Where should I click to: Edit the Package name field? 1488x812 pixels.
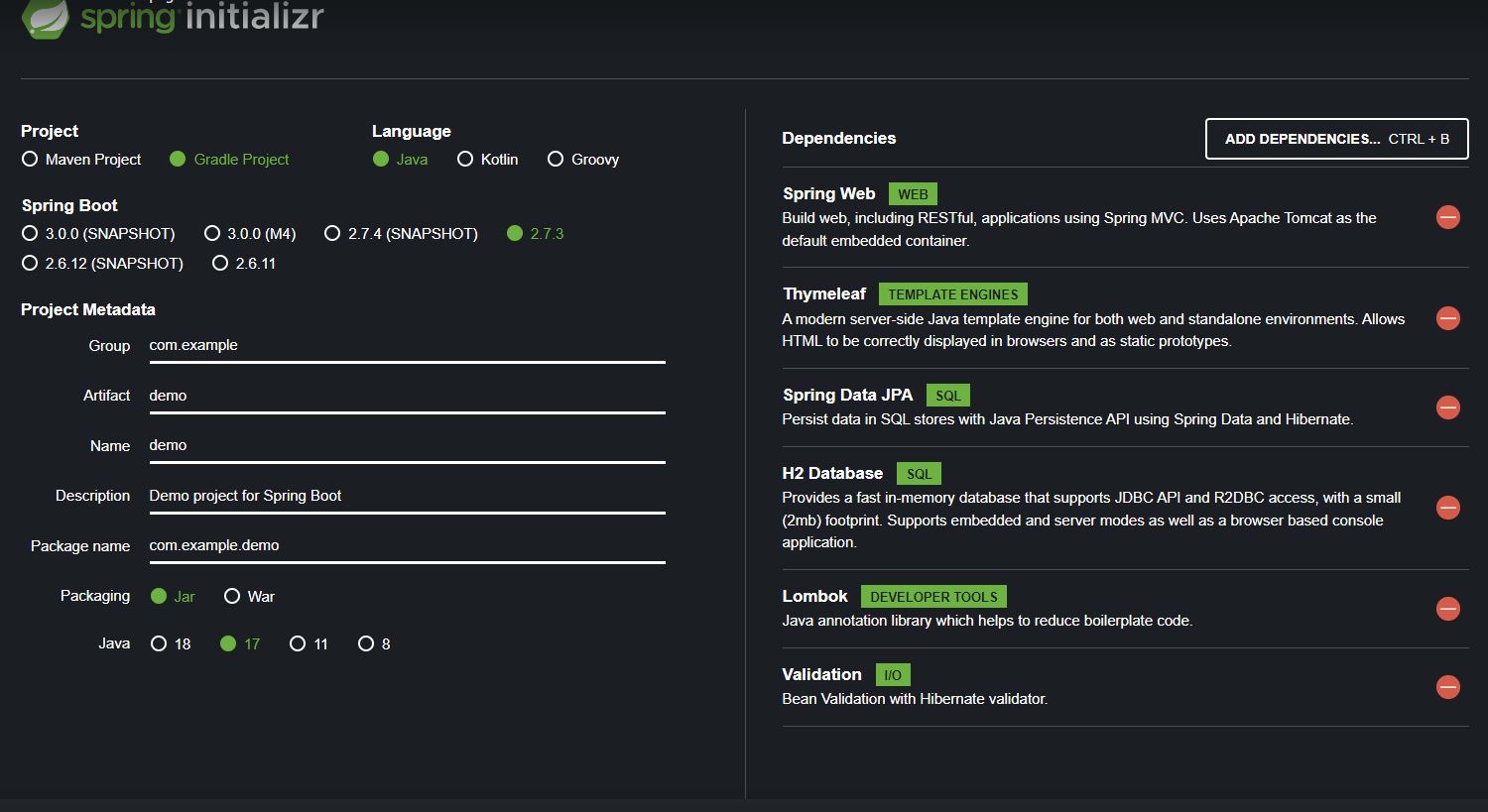point(407,546)
